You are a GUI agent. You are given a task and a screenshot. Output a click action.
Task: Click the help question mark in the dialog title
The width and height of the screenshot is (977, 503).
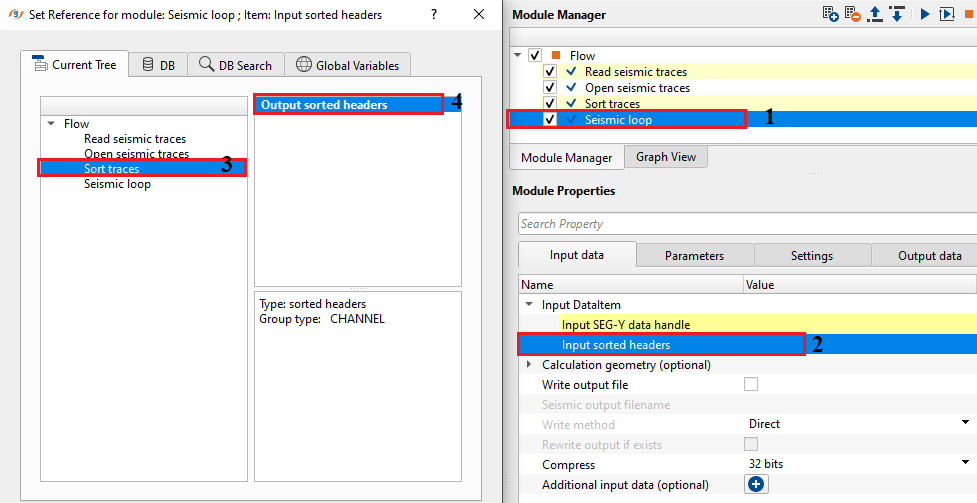433,16
